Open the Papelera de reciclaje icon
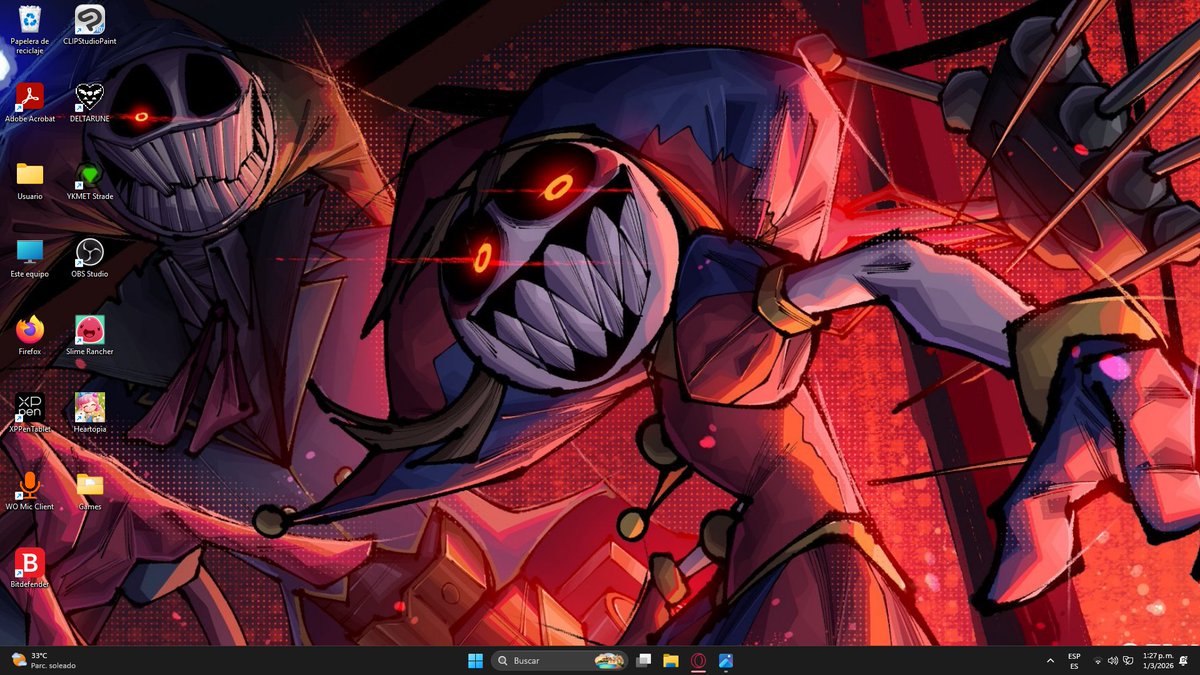The image size is (1200, 675). tap(30, 28)
